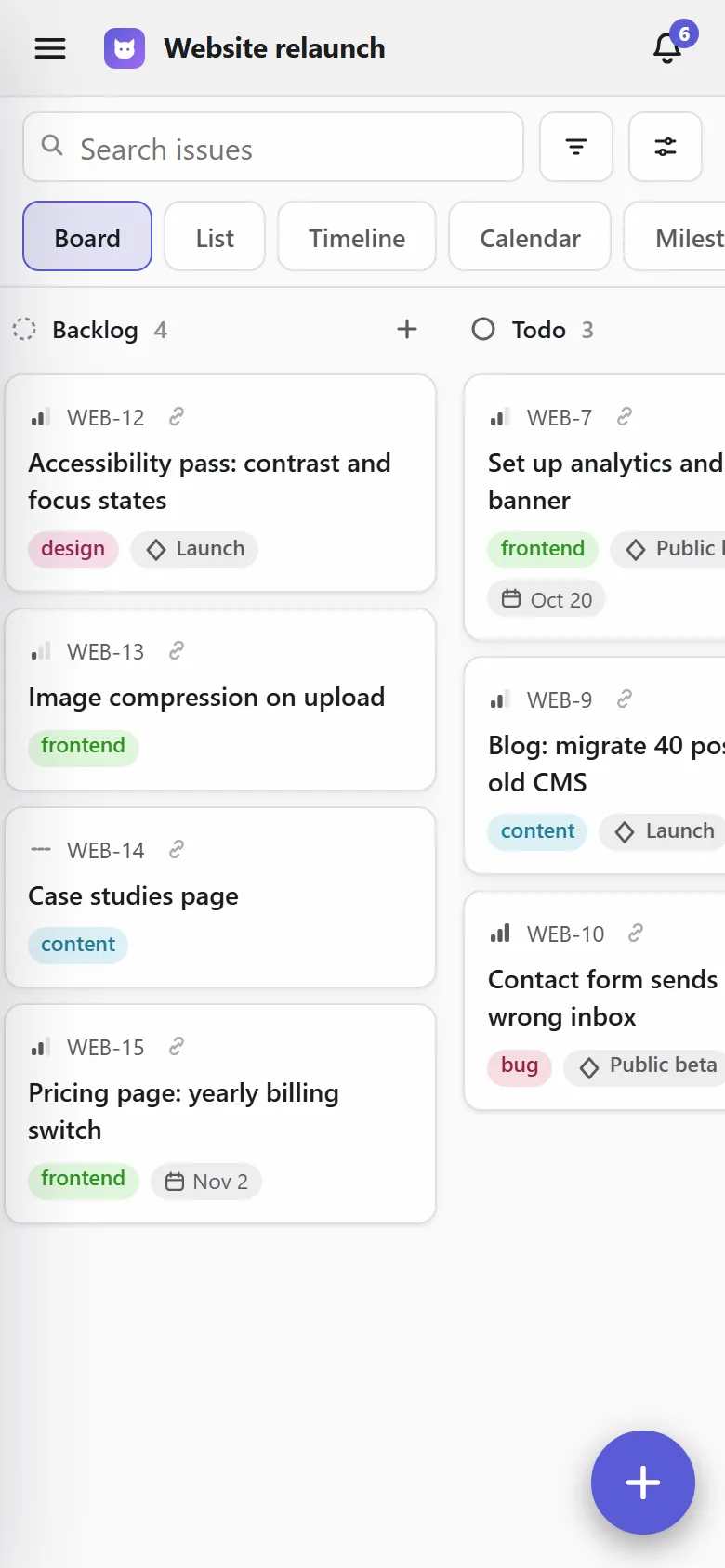Click frontend label on WEB-15

click(x=83, y=1180)
